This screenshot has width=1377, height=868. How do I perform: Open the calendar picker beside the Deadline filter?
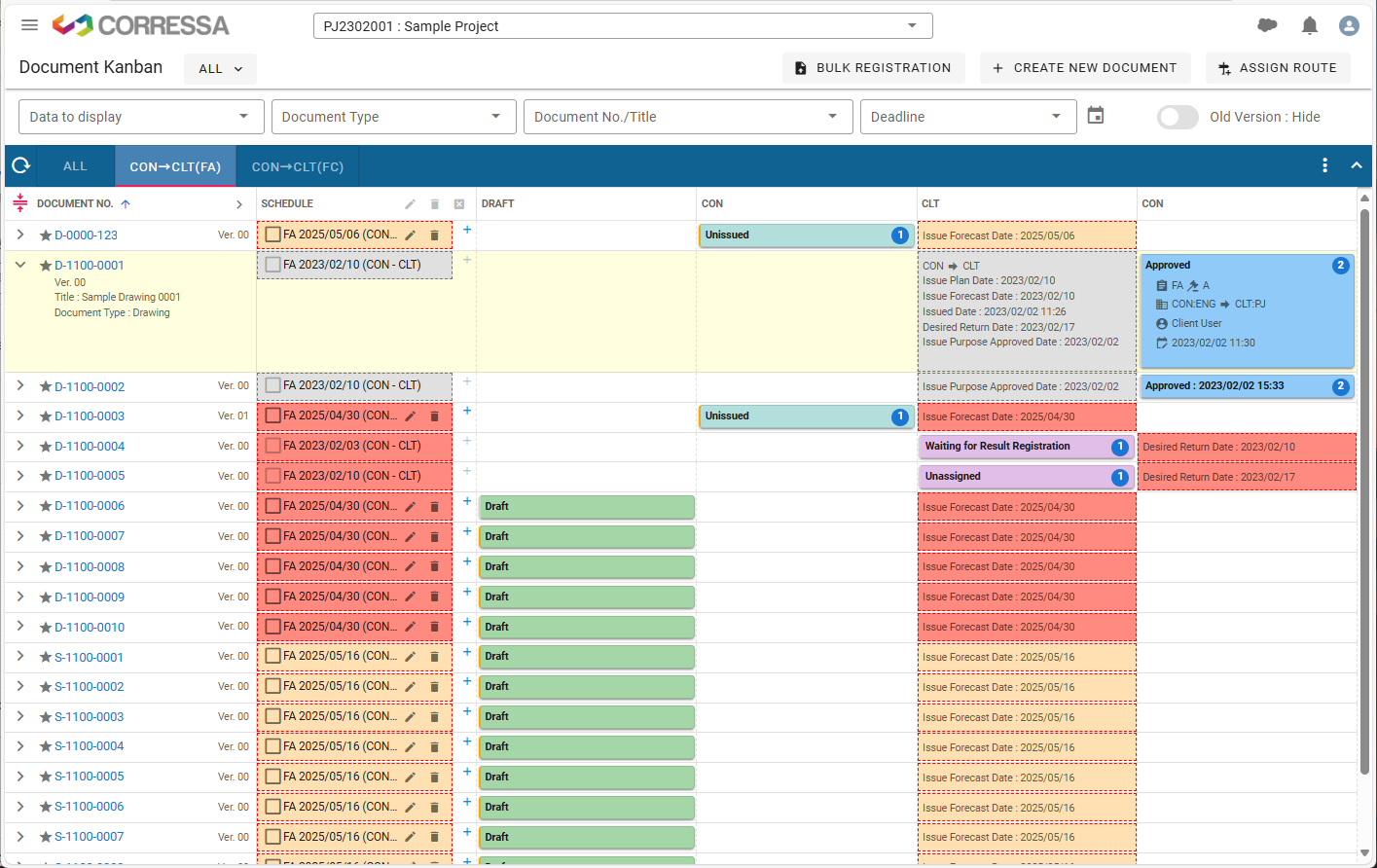[x=1094, y=116]
